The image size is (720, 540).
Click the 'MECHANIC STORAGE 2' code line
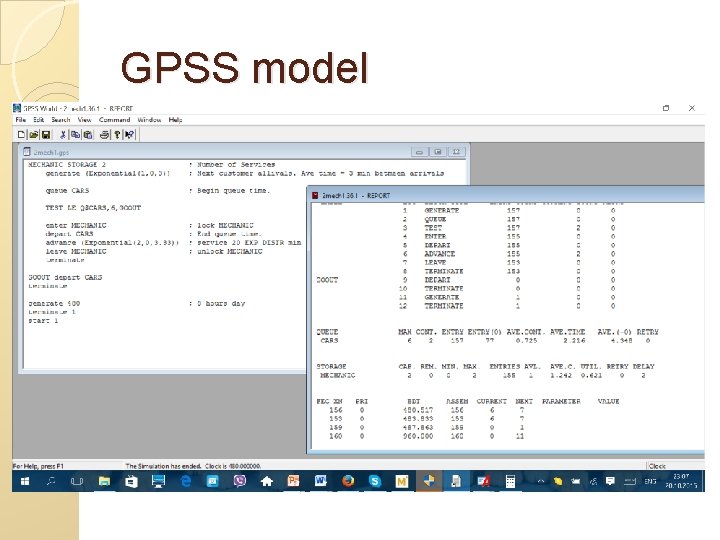67,164
